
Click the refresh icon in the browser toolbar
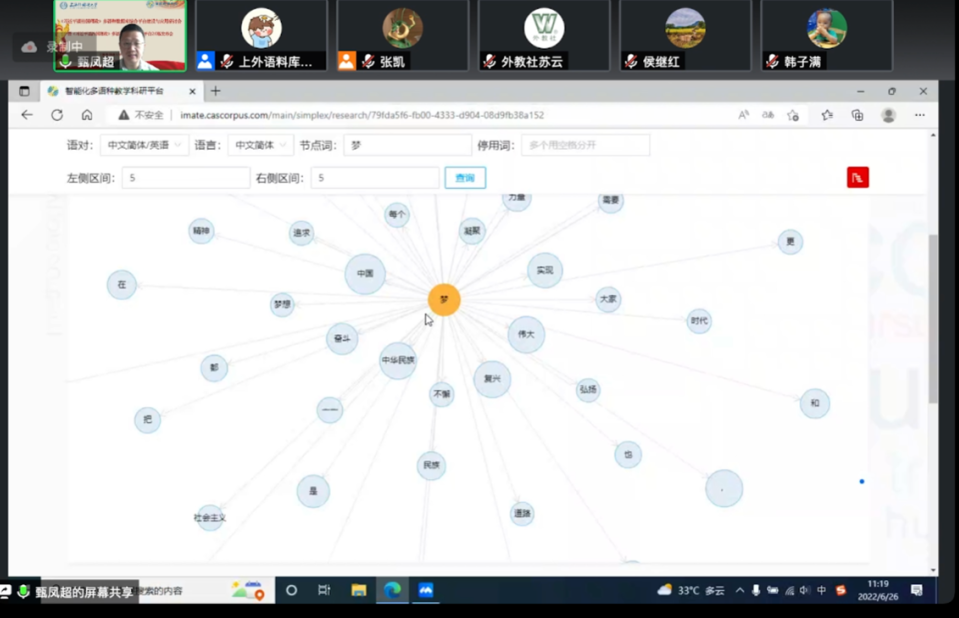tap(57, 115)
